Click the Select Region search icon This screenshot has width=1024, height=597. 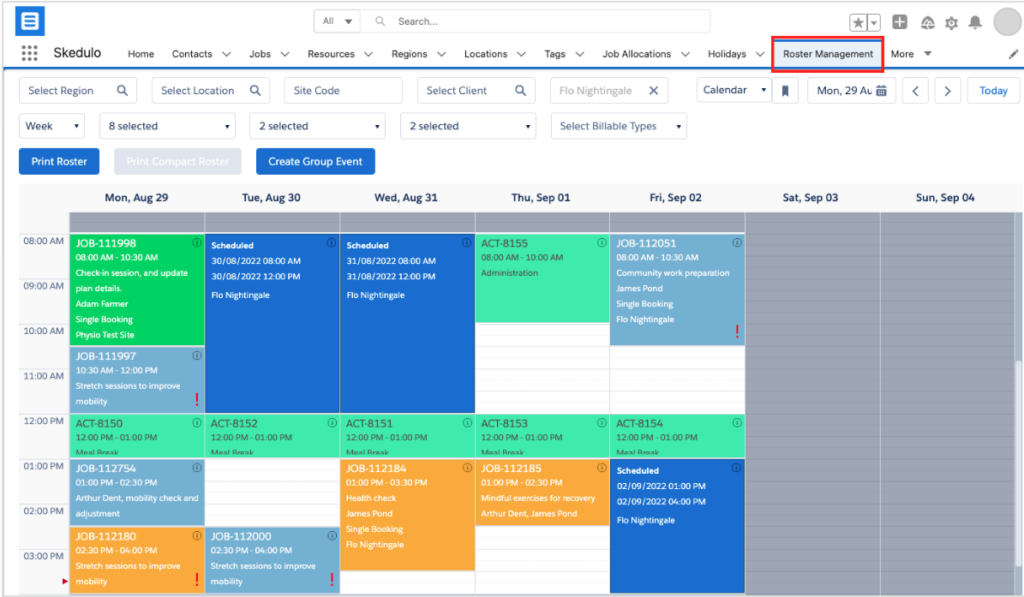tap(122, 91)
